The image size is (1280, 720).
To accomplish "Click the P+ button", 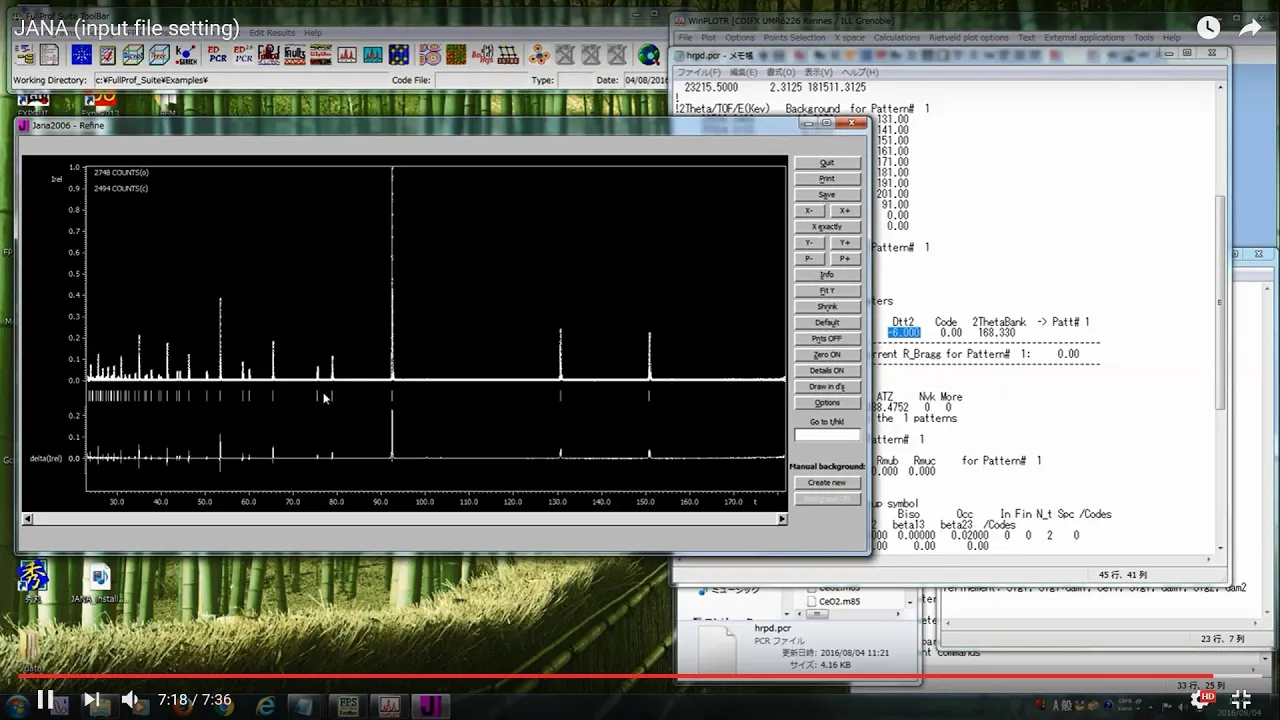I will point(845,259).
